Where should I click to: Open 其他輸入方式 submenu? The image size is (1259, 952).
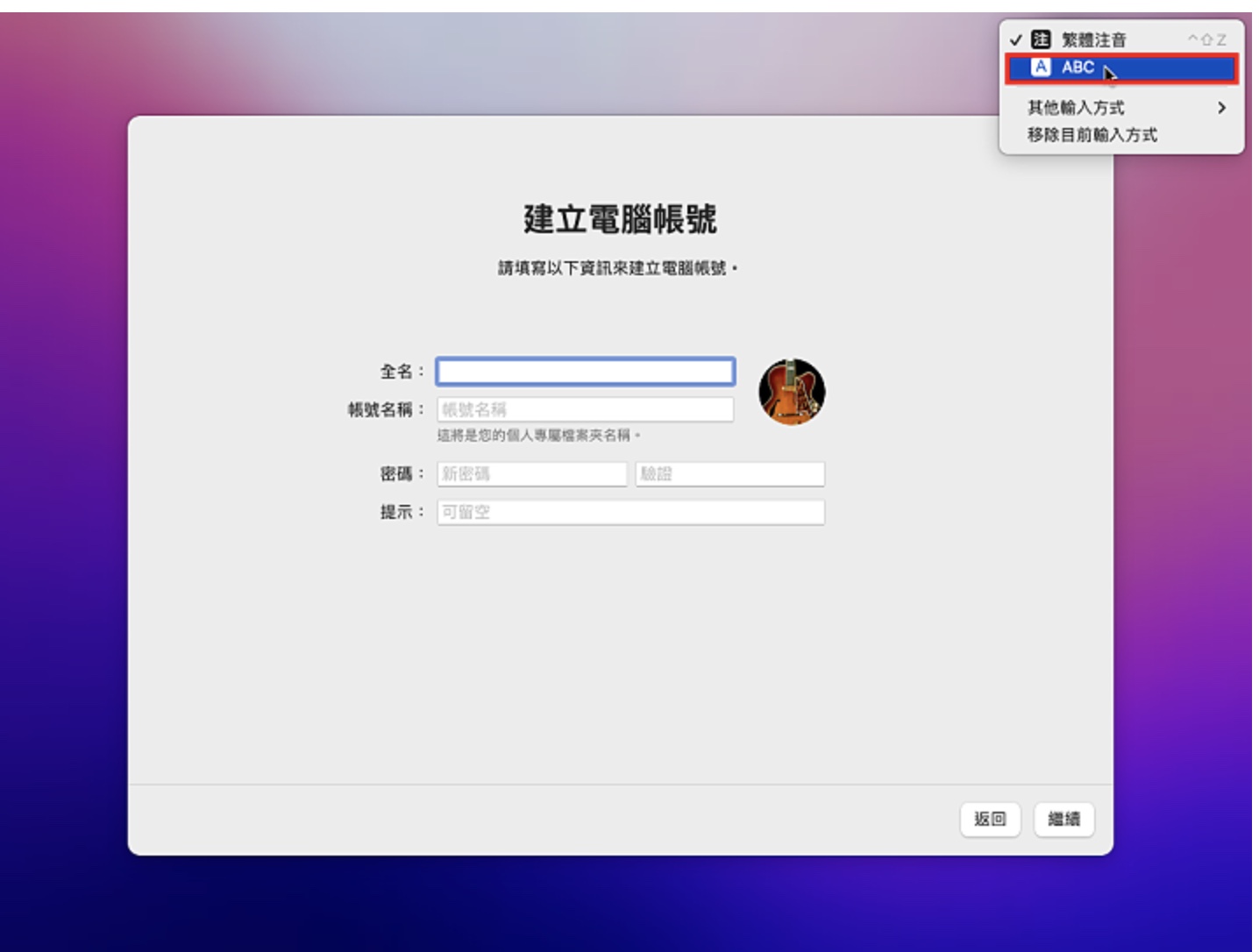pyautogui.click(x=1121, y=108)
